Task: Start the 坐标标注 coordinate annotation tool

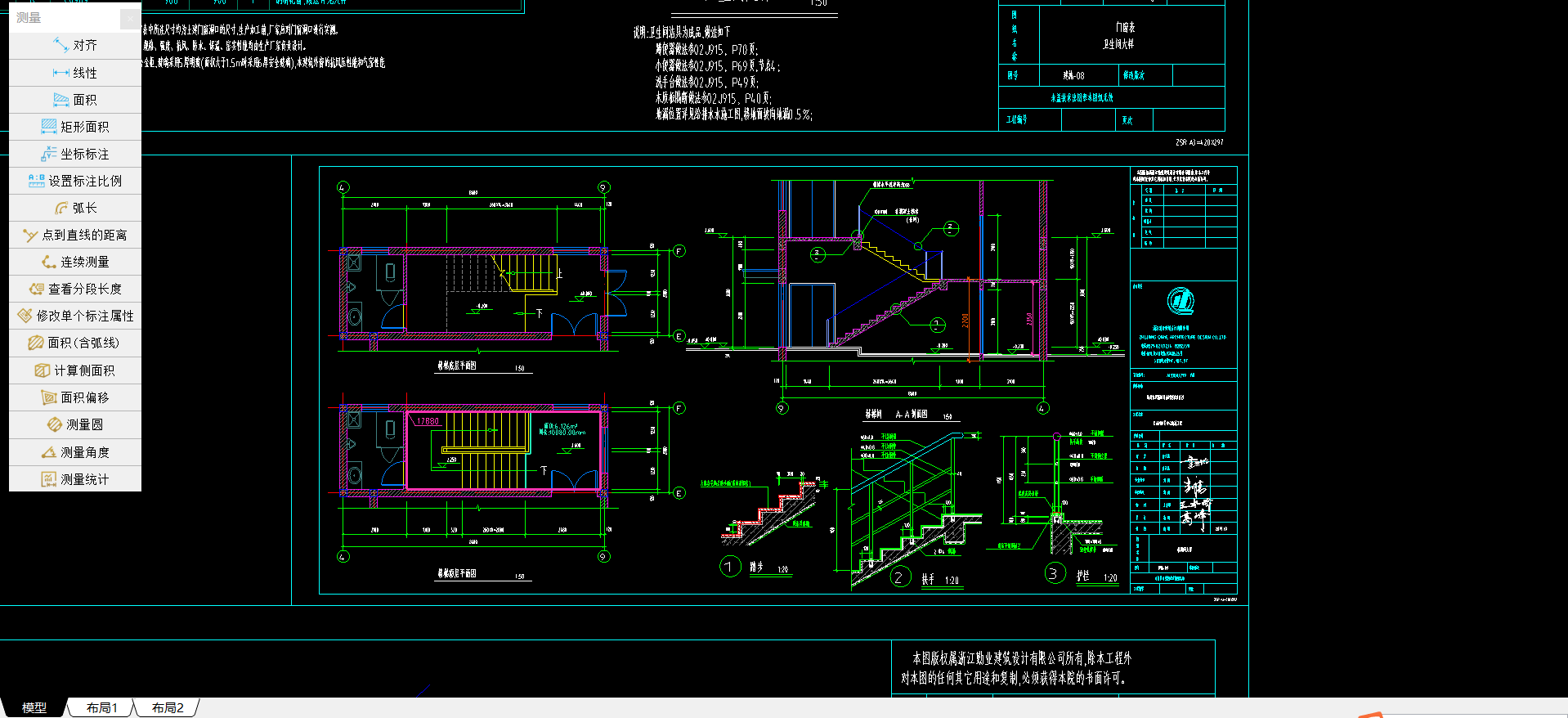Action: coord(75,154)
